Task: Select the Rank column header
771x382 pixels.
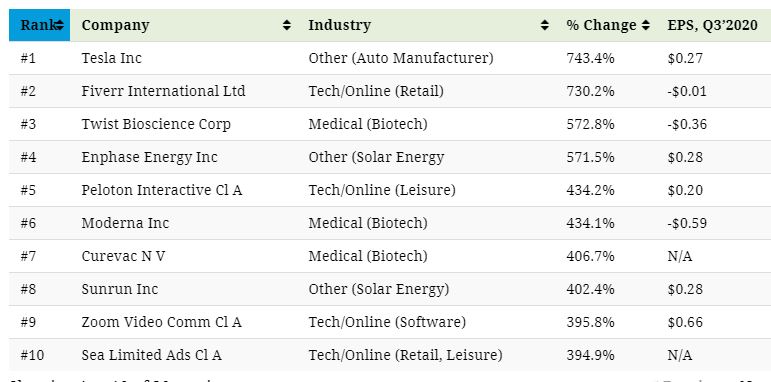Action: click(x=39, y=25)
